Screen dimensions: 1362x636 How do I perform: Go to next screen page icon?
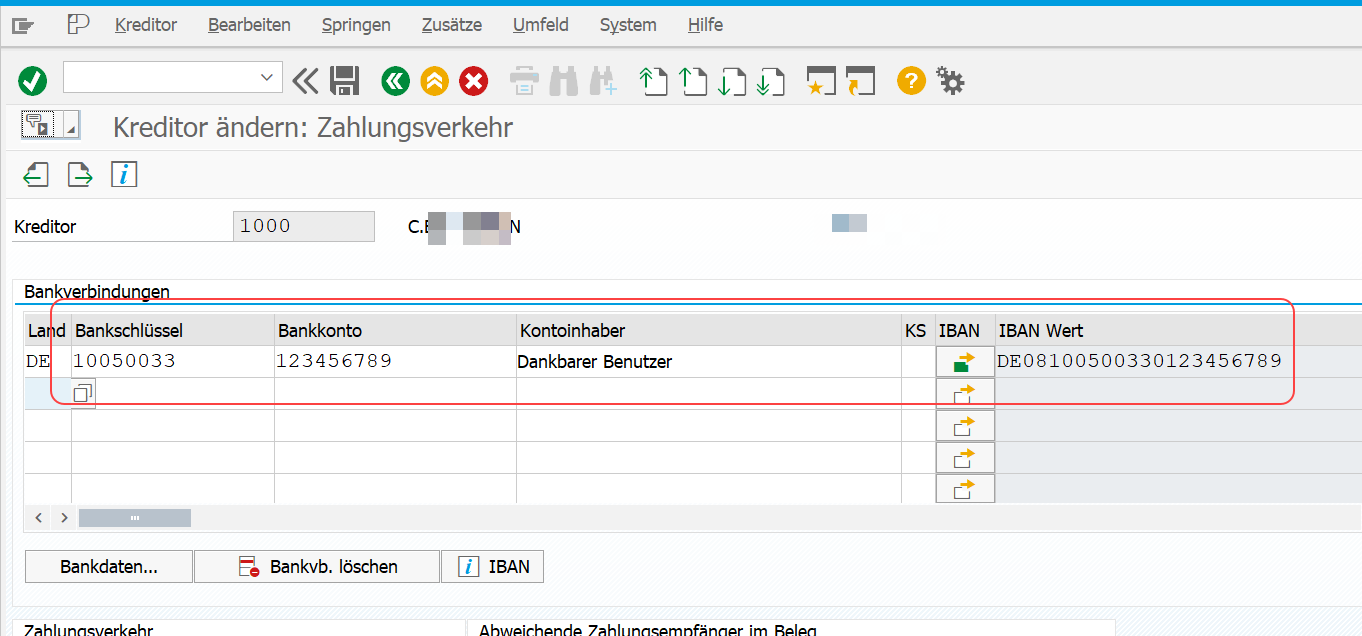(x=80, y=175)
